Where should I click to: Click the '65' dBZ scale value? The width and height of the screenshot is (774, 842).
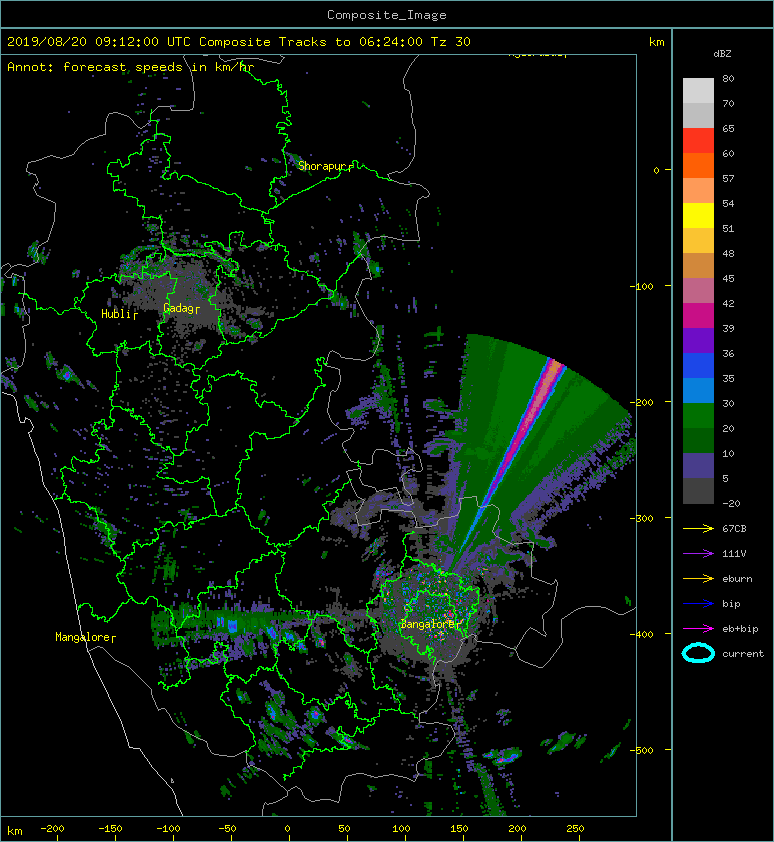pos(728,128)
